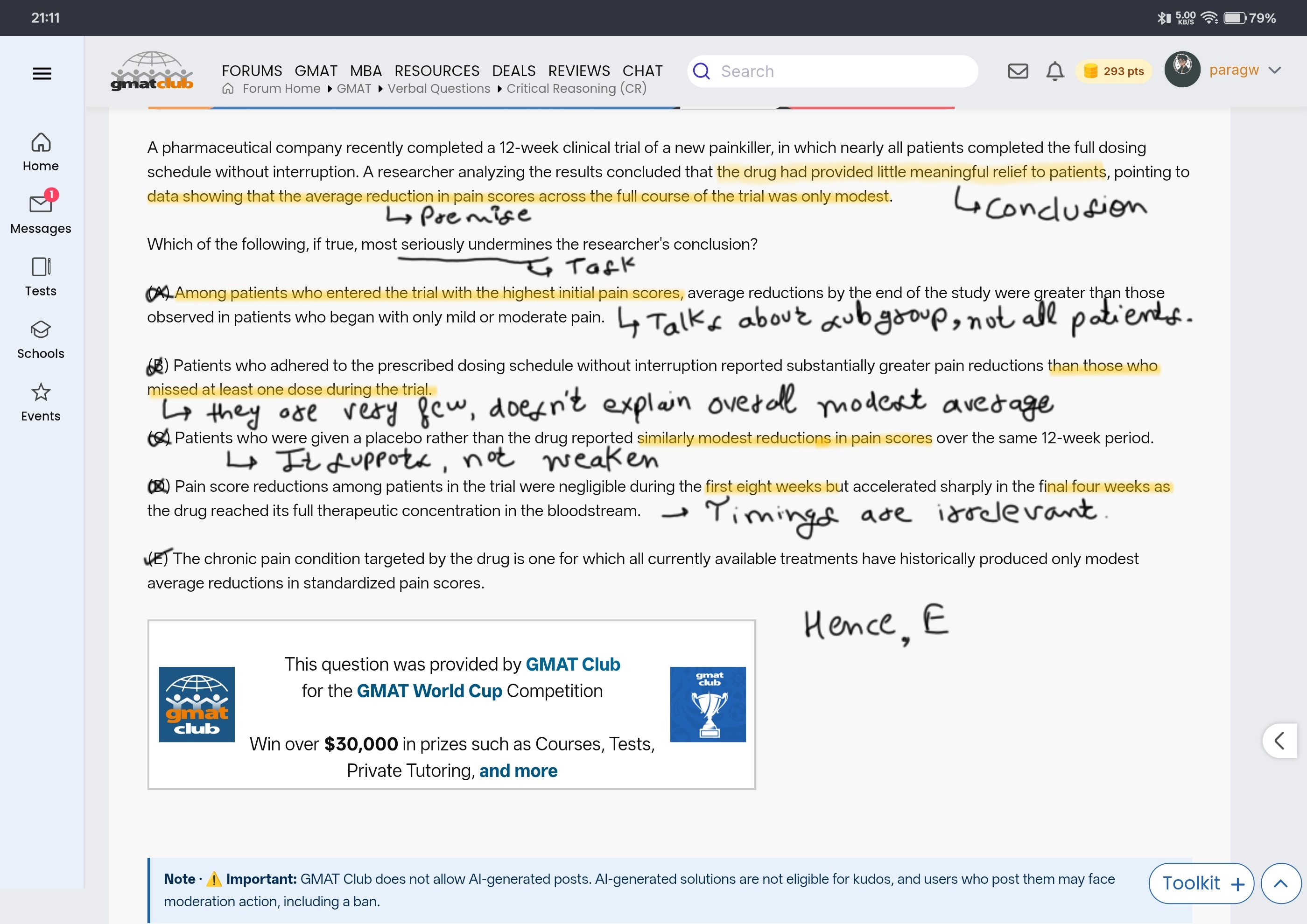
Task: Click the '$30,000' prize amount text
Action: [x=361, y=744]
